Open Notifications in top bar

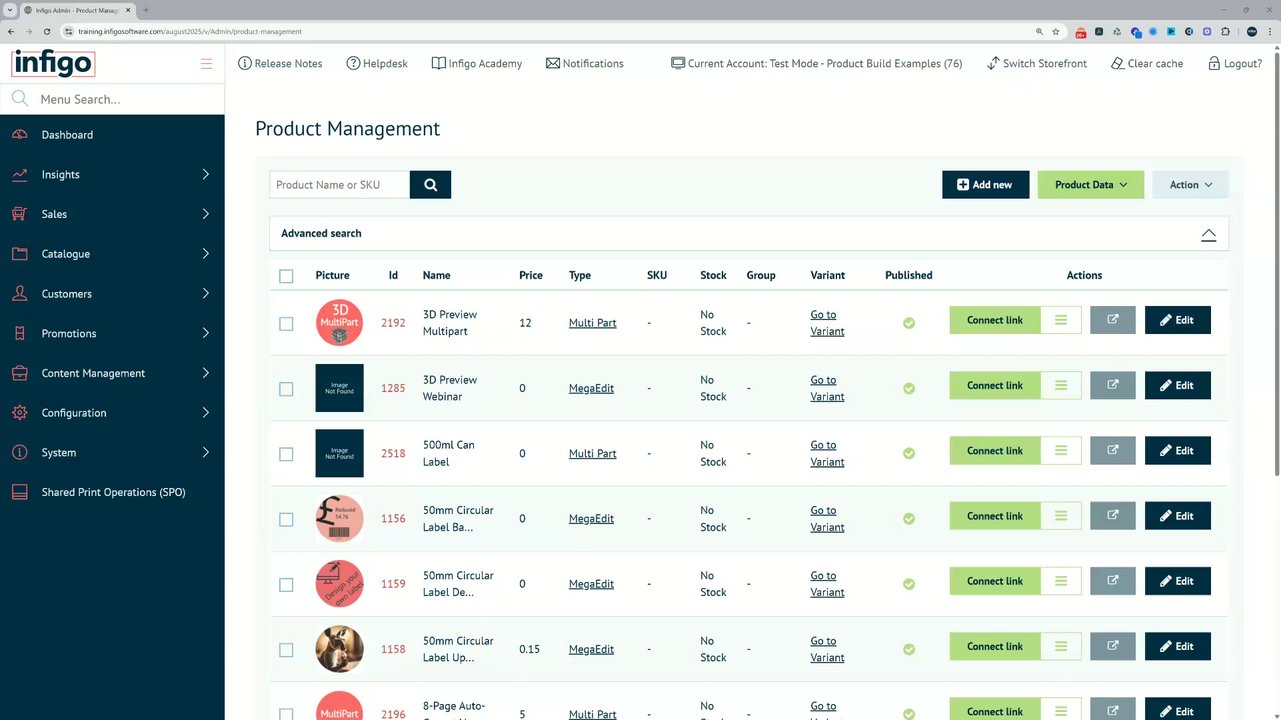pyautogui.click(x=585, y=63)
